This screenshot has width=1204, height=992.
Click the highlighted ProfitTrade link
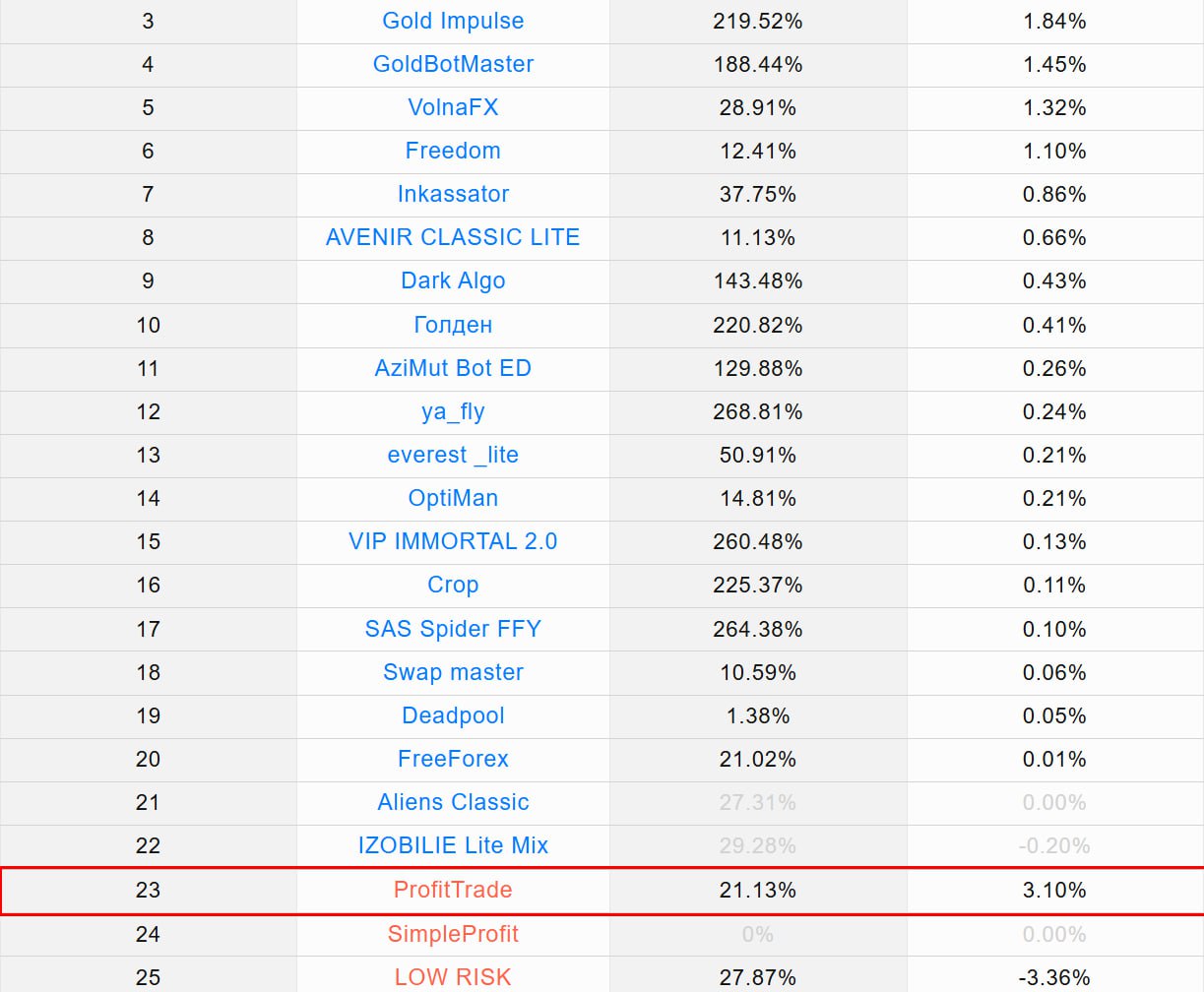click(x=453, y=890)
